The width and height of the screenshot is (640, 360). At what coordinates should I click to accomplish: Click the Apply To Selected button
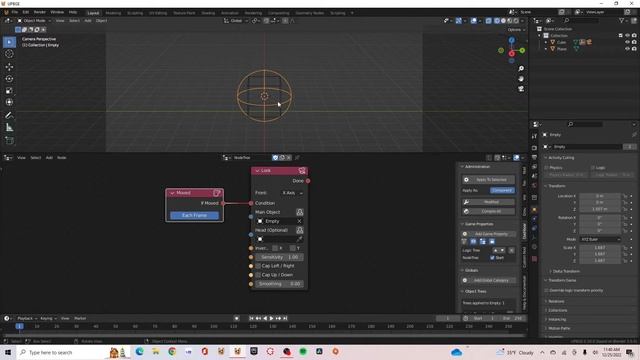pyautogui.click(x=488, y=180)
